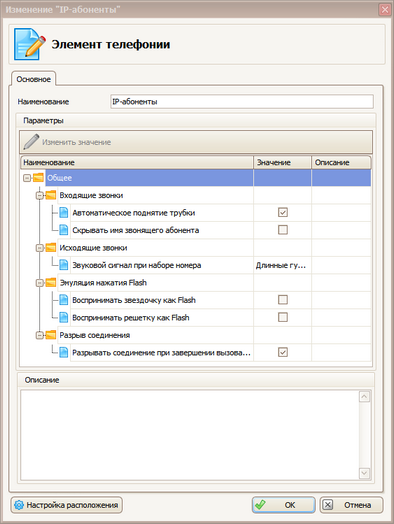The width and height of the screenshot is (394, 524).
Task: Enable Воспринимать звездочку как Flash checkbox
Action: (283, 299)
